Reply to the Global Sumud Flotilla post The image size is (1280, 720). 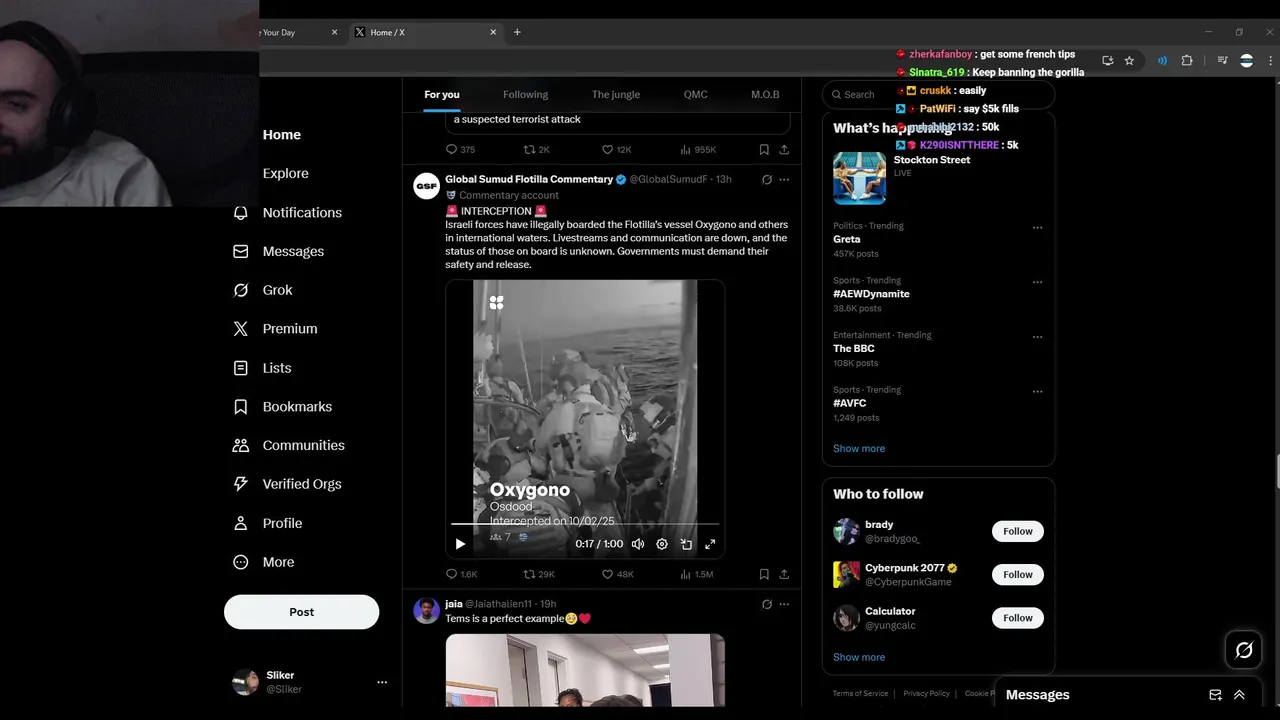tap(461, 574)
